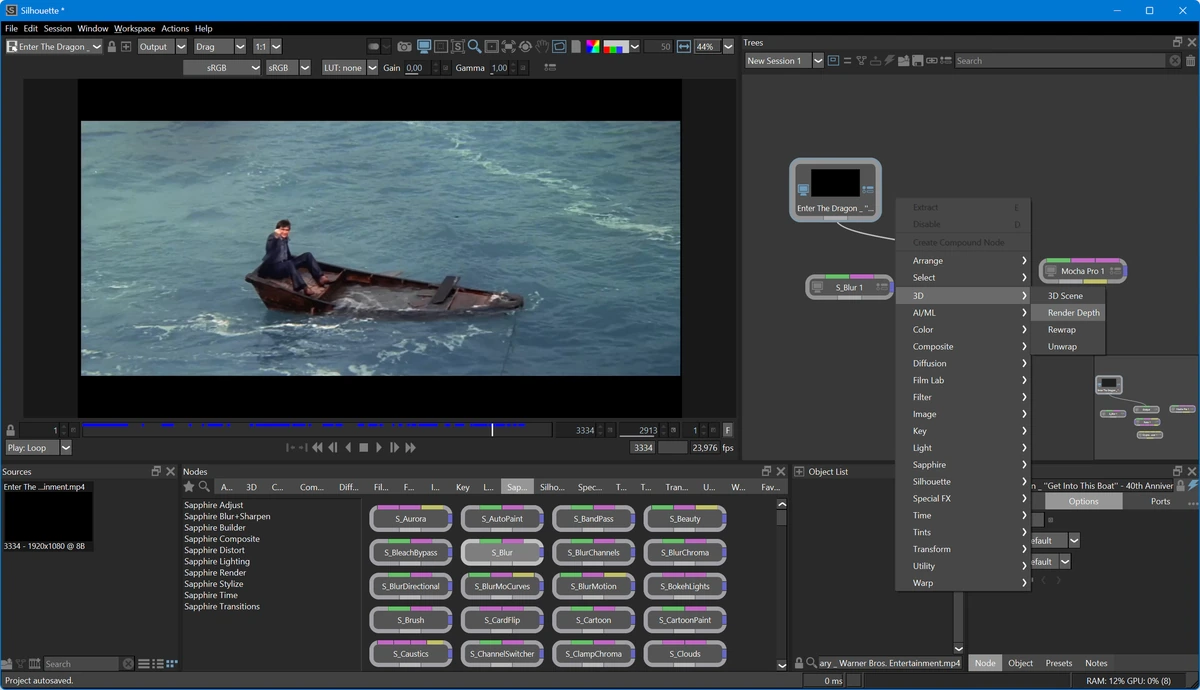This screenshot has height=690, width=1200.
Task: Click the RGB color channels icon
Action: (593, 46)
